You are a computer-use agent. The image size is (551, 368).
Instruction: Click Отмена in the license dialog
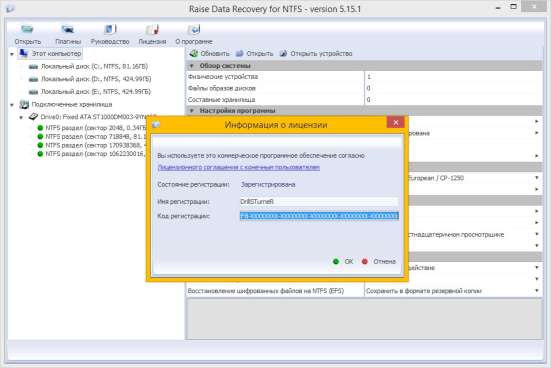[x=379, y=262]
